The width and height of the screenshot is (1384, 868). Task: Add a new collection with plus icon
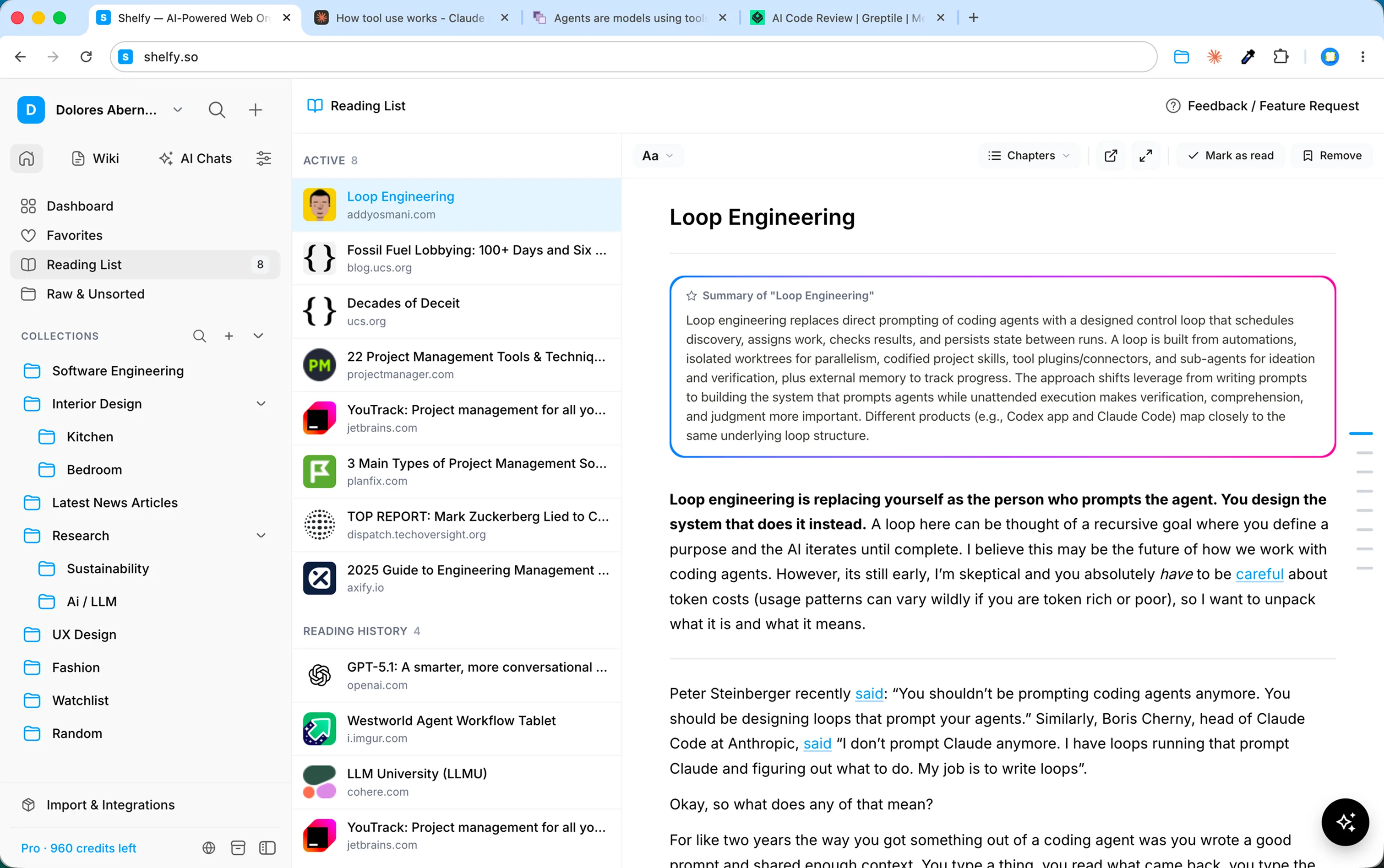point(229,336)
